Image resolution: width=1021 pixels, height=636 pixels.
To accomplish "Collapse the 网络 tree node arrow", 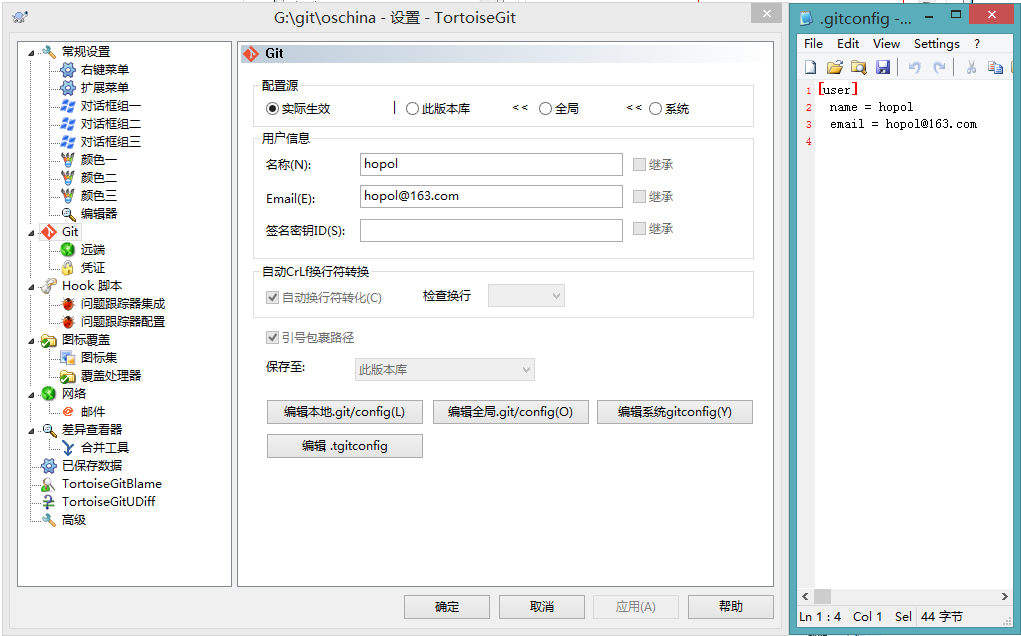I will click(x=31, y=394).
